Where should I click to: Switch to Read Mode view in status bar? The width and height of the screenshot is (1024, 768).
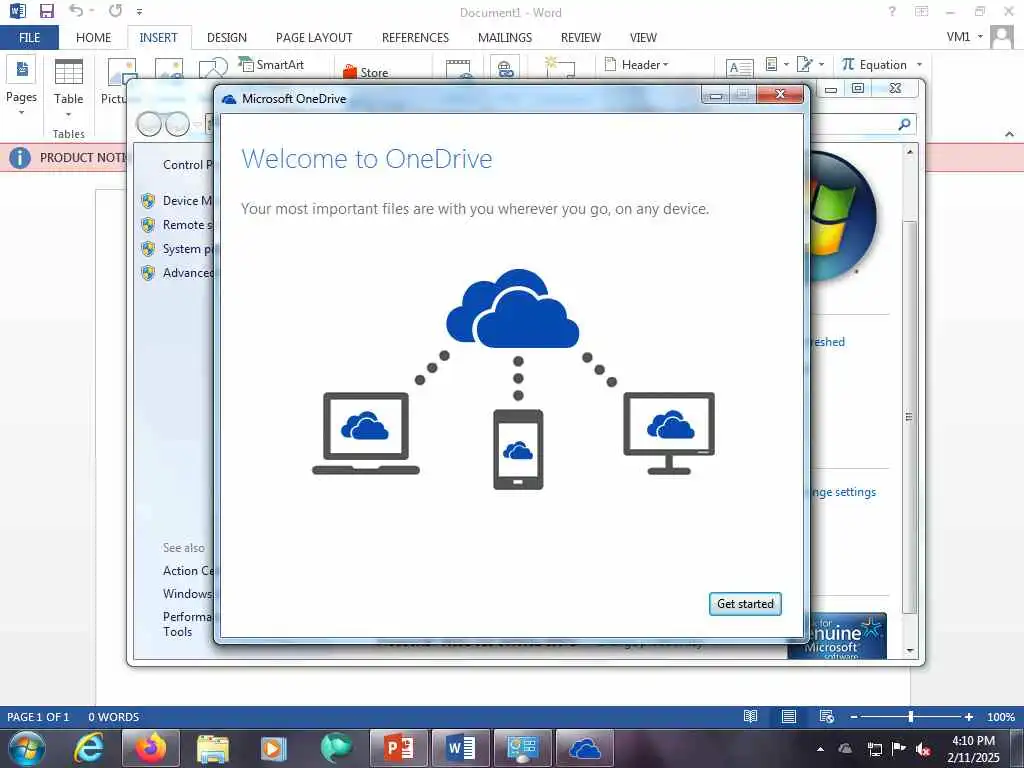(750, 716)
